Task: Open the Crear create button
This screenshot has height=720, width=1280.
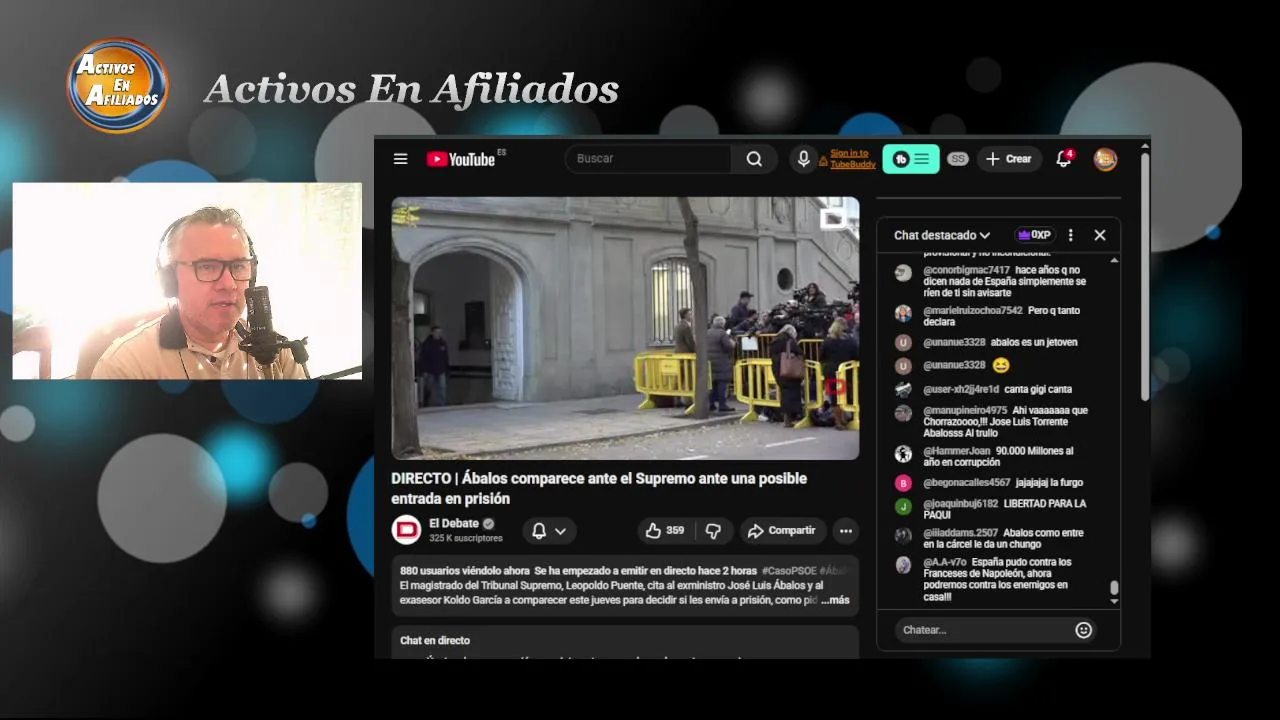Action: 1008,159
